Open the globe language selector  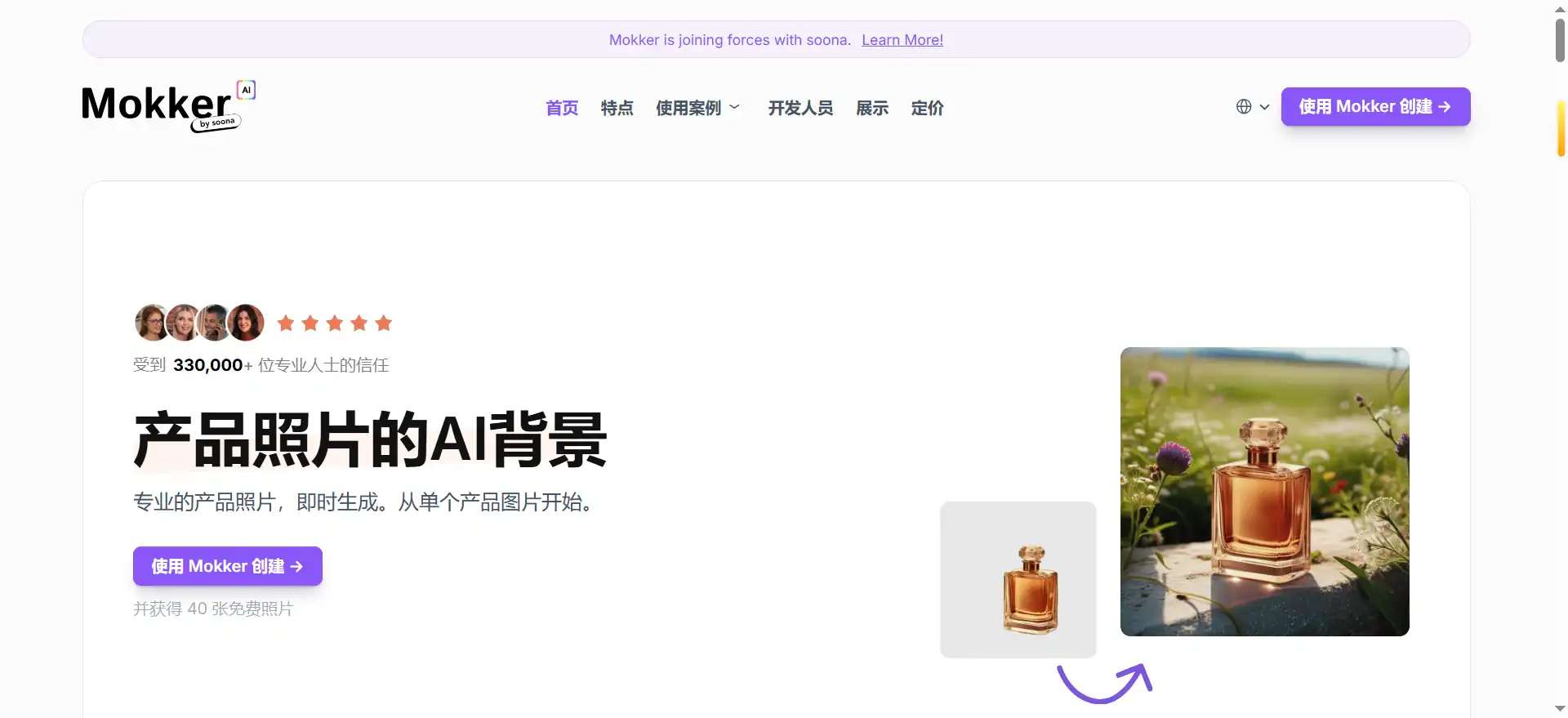pyautogui.click(x=1244, y=107)
